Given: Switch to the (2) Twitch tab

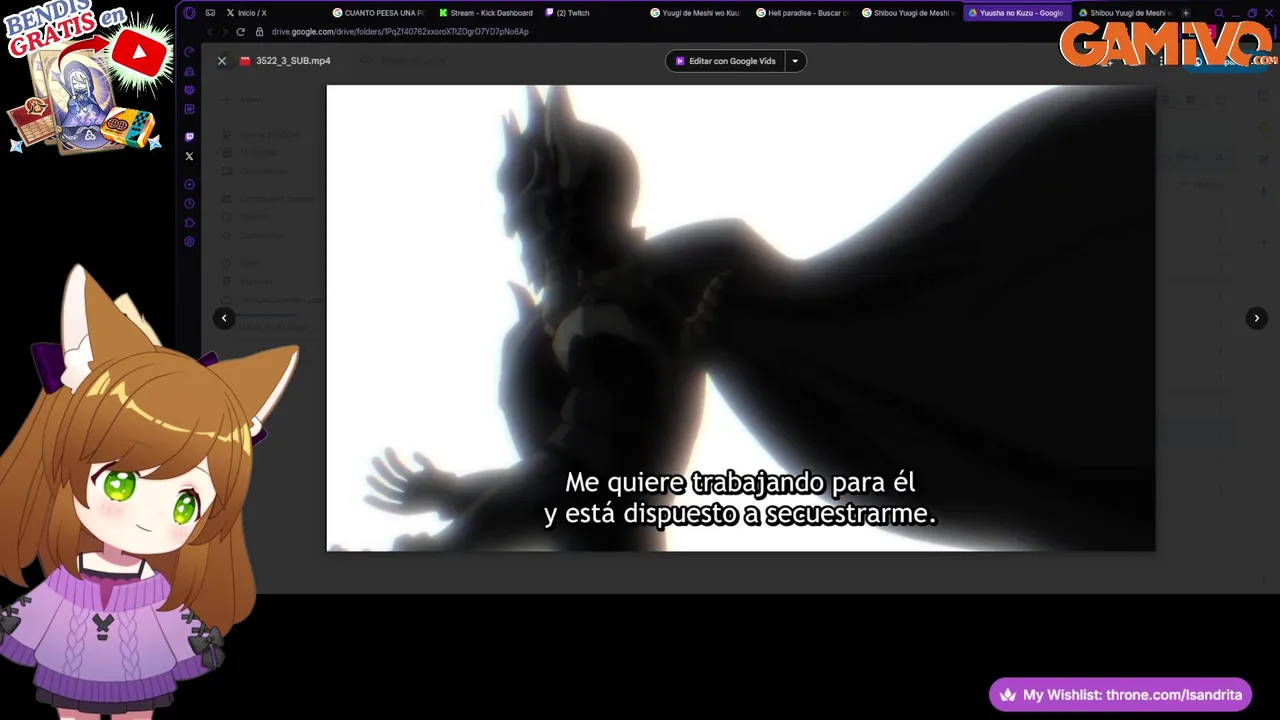Looking at the screenshot, I should pos(592,13).
